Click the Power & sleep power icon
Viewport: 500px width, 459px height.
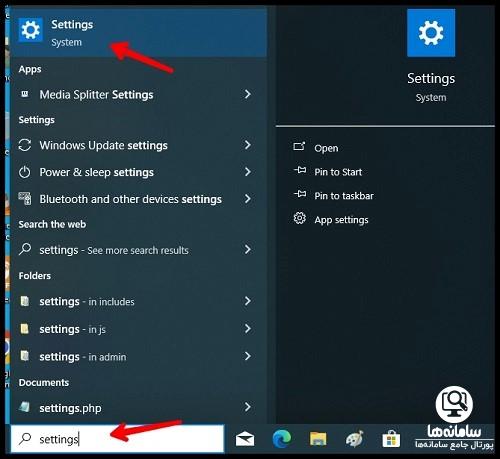click(x=25, y=172)
